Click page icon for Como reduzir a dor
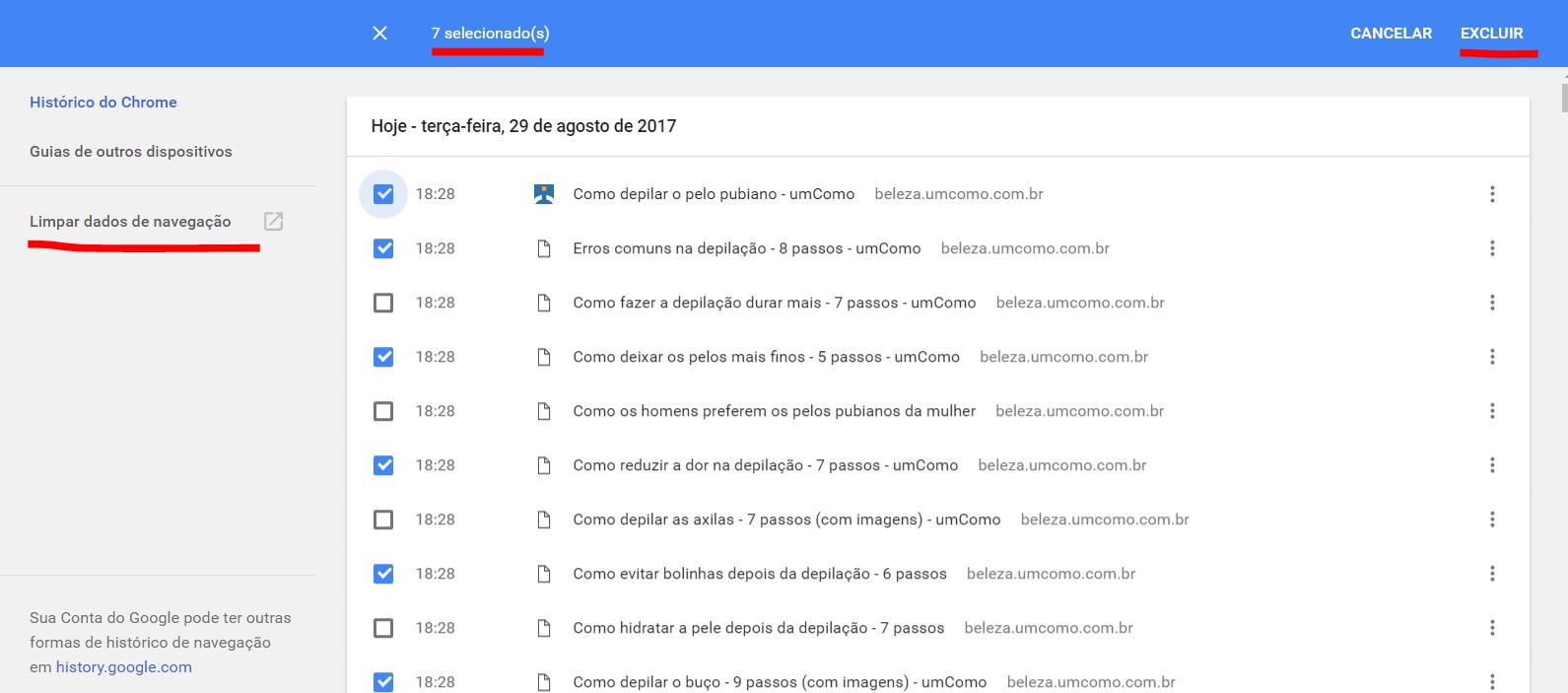 pyautogui.click(x=543, y=465)
